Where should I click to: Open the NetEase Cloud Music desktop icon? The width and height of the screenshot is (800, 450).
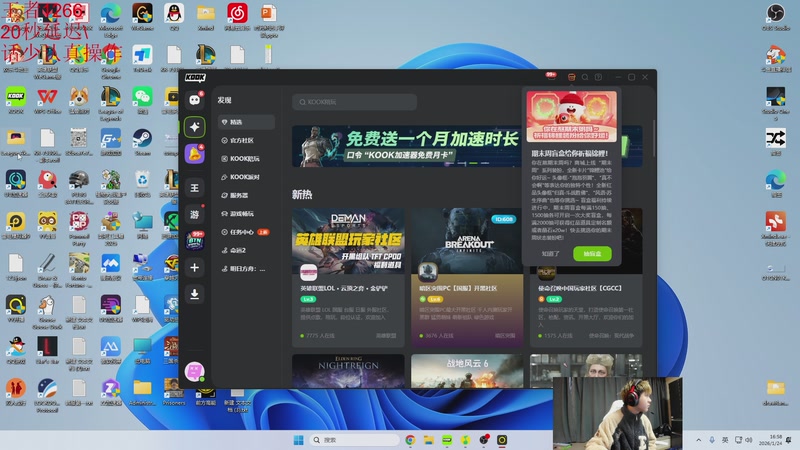[237, 17]
